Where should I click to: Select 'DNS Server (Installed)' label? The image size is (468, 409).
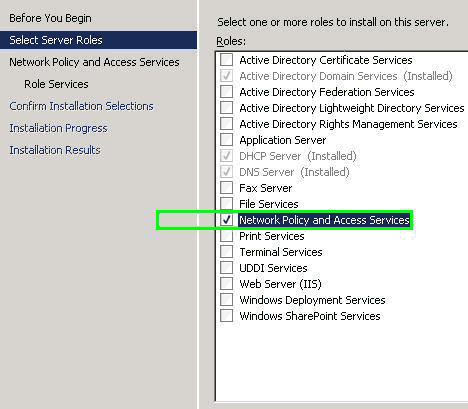pyautogui.click(x=294, y=172)
